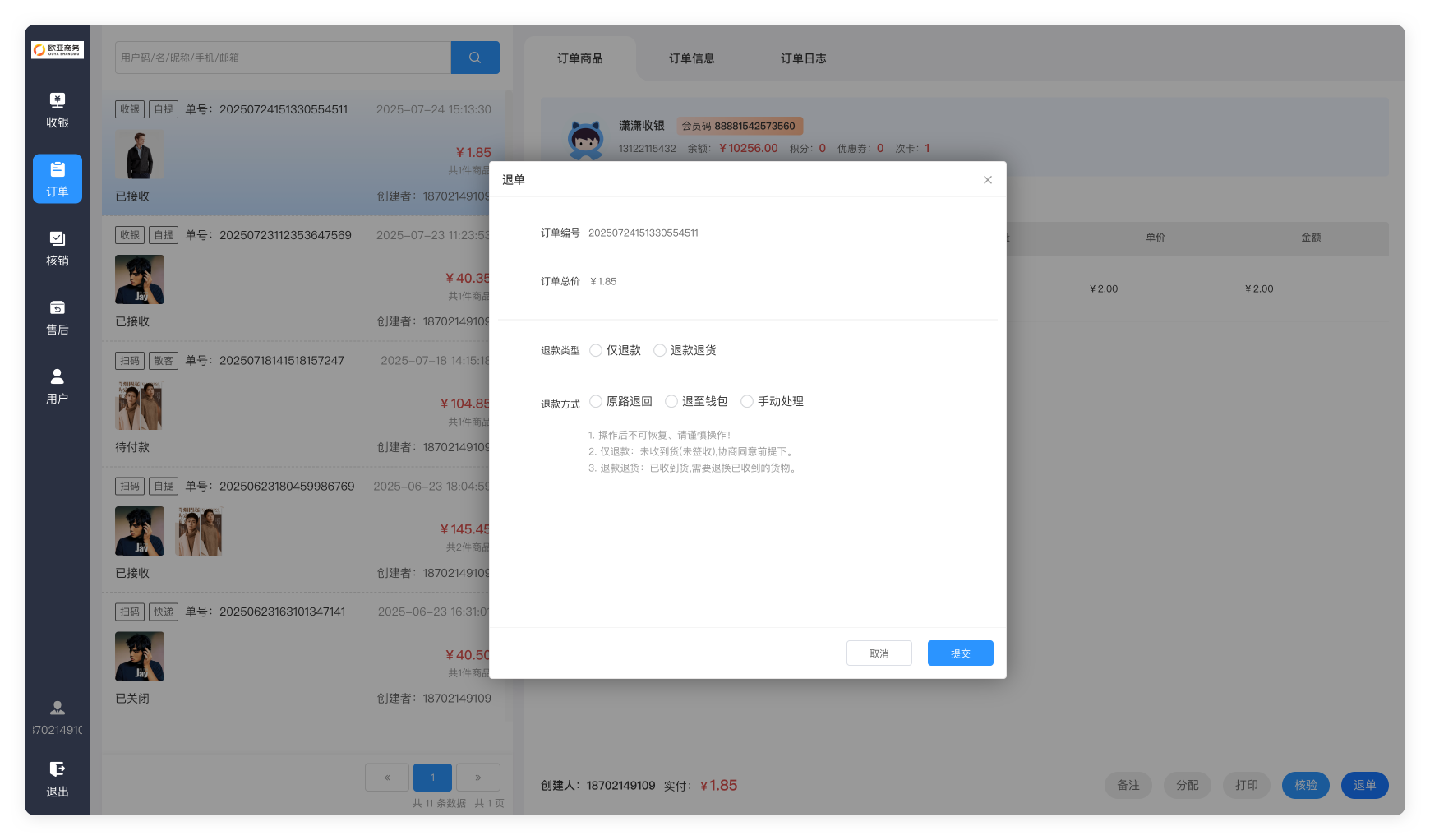Click the product thumbnail of order 2025072311235364​7569

click(140, 279)
